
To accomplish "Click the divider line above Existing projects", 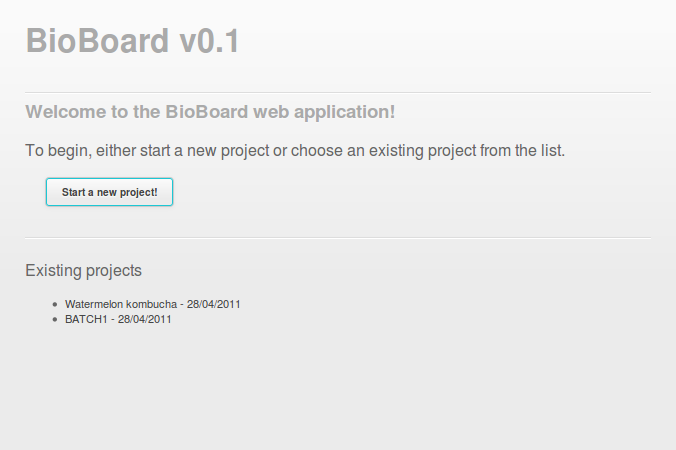I will click(x=337, y=238).
